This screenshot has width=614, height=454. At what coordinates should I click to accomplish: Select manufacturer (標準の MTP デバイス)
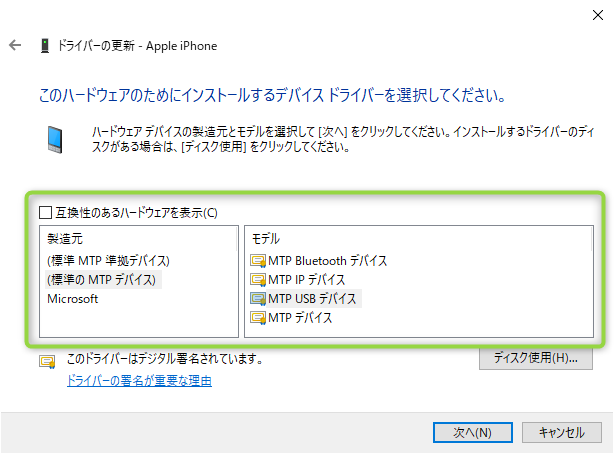103,280
